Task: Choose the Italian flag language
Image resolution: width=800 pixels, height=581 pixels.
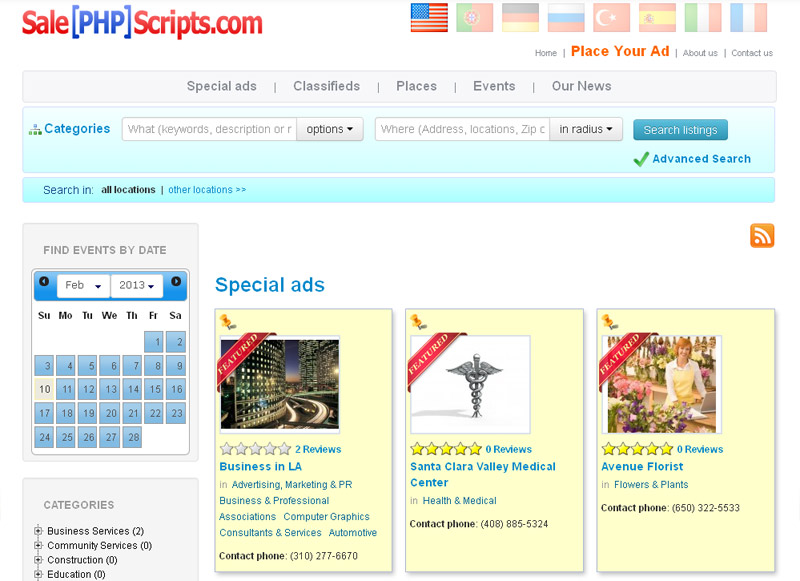Action: point(703,18)
